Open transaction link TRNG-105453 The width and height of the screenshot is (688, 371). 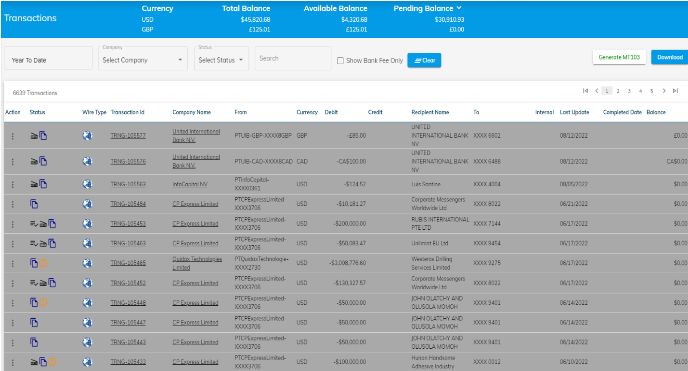(x=128, y=224)
